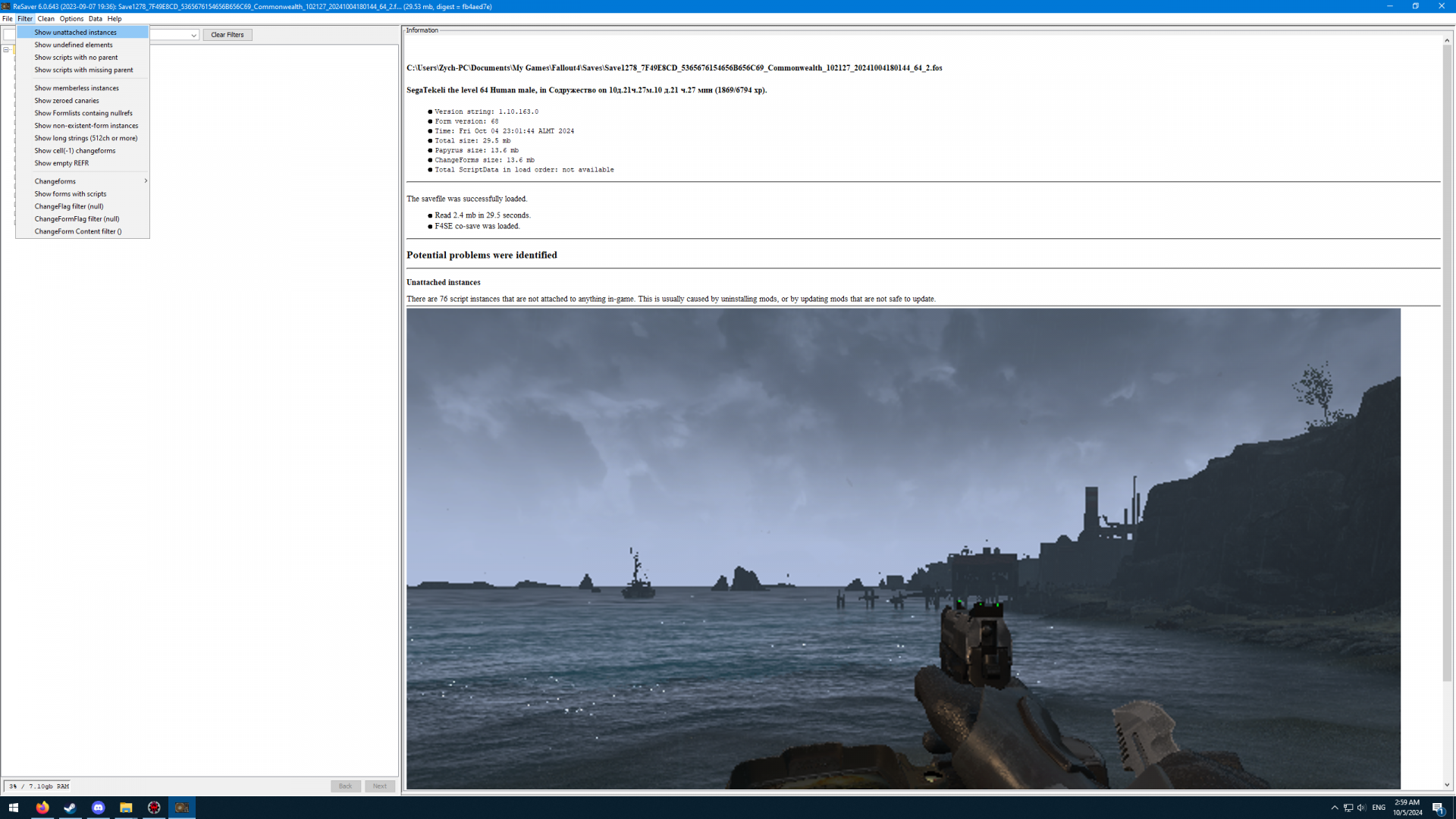Toggle Show unattached instances filter
The image size is (1456, 819).
76,33
